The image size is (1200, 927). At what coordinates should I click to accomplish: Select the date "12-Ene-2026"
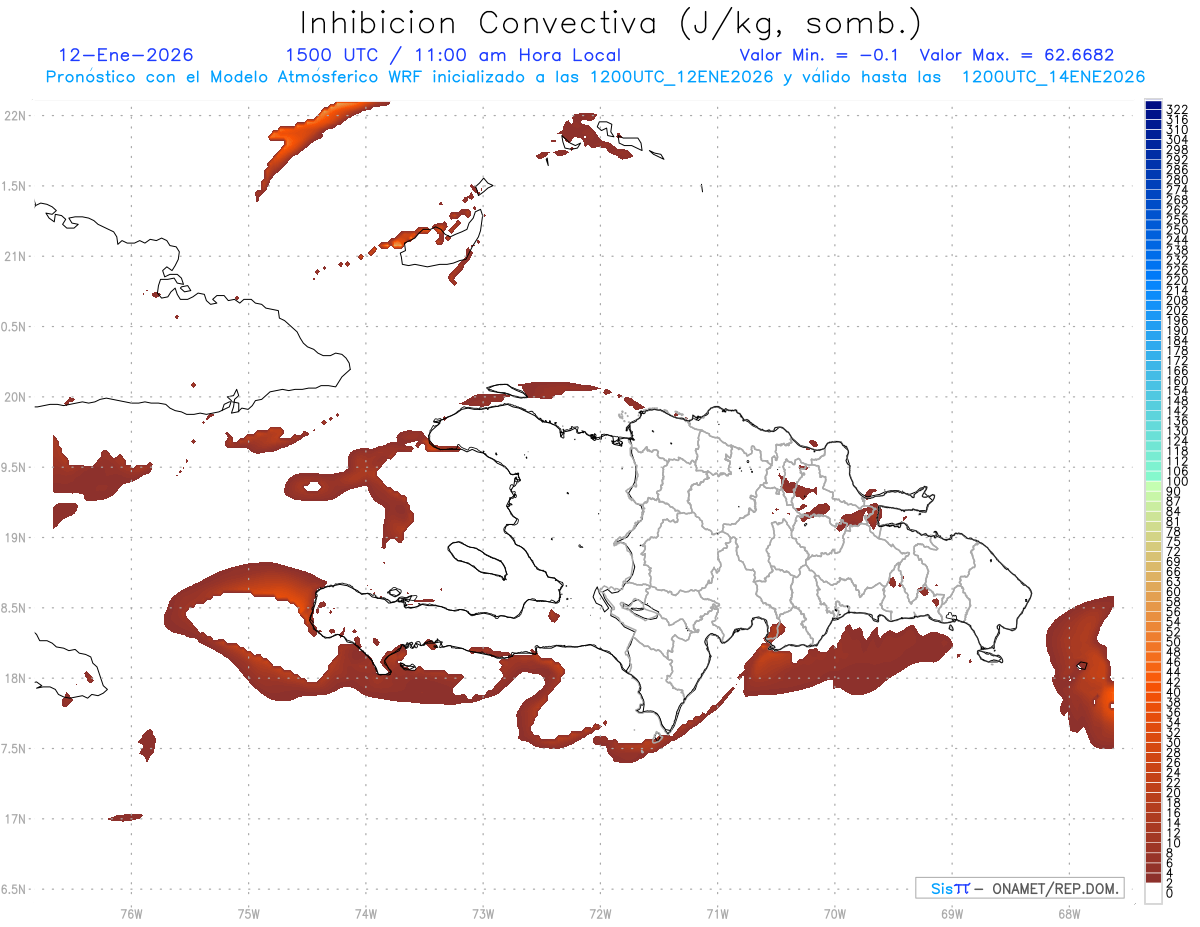[126, 55]
